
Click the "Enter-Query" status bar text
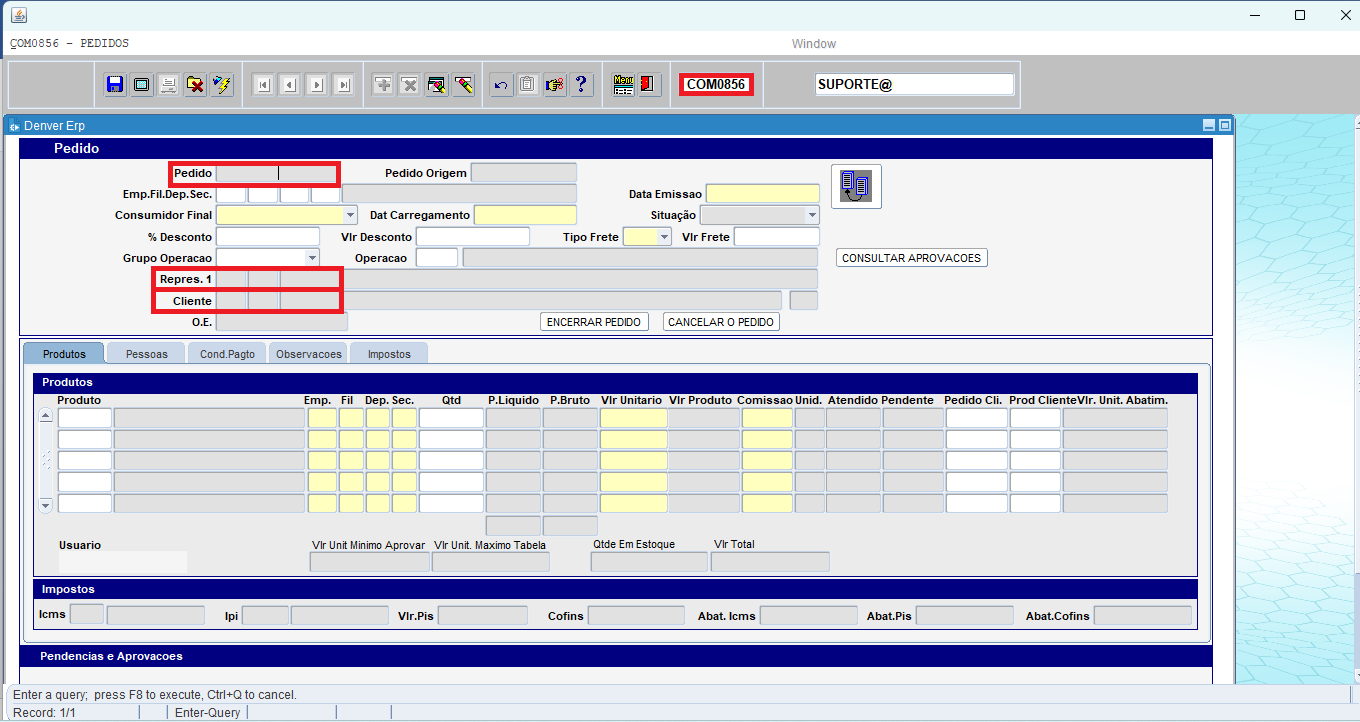coord(208,713)
